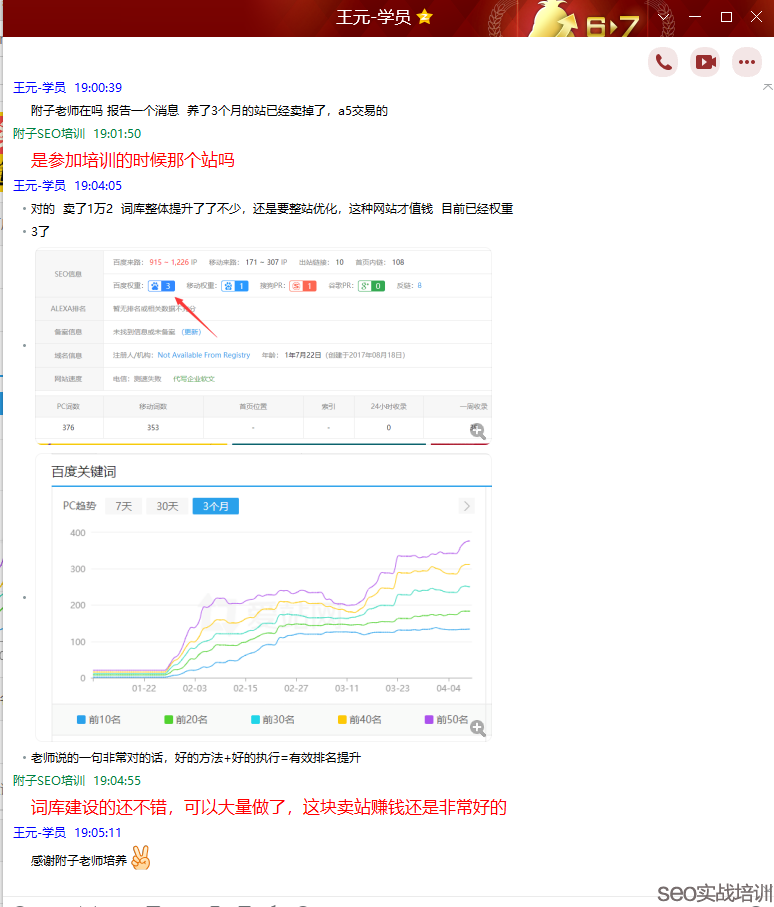Viewport: 774px width, 907px height.
Task: Click the victory hand emoji in the last message
Action: click(x=141, y=859)
